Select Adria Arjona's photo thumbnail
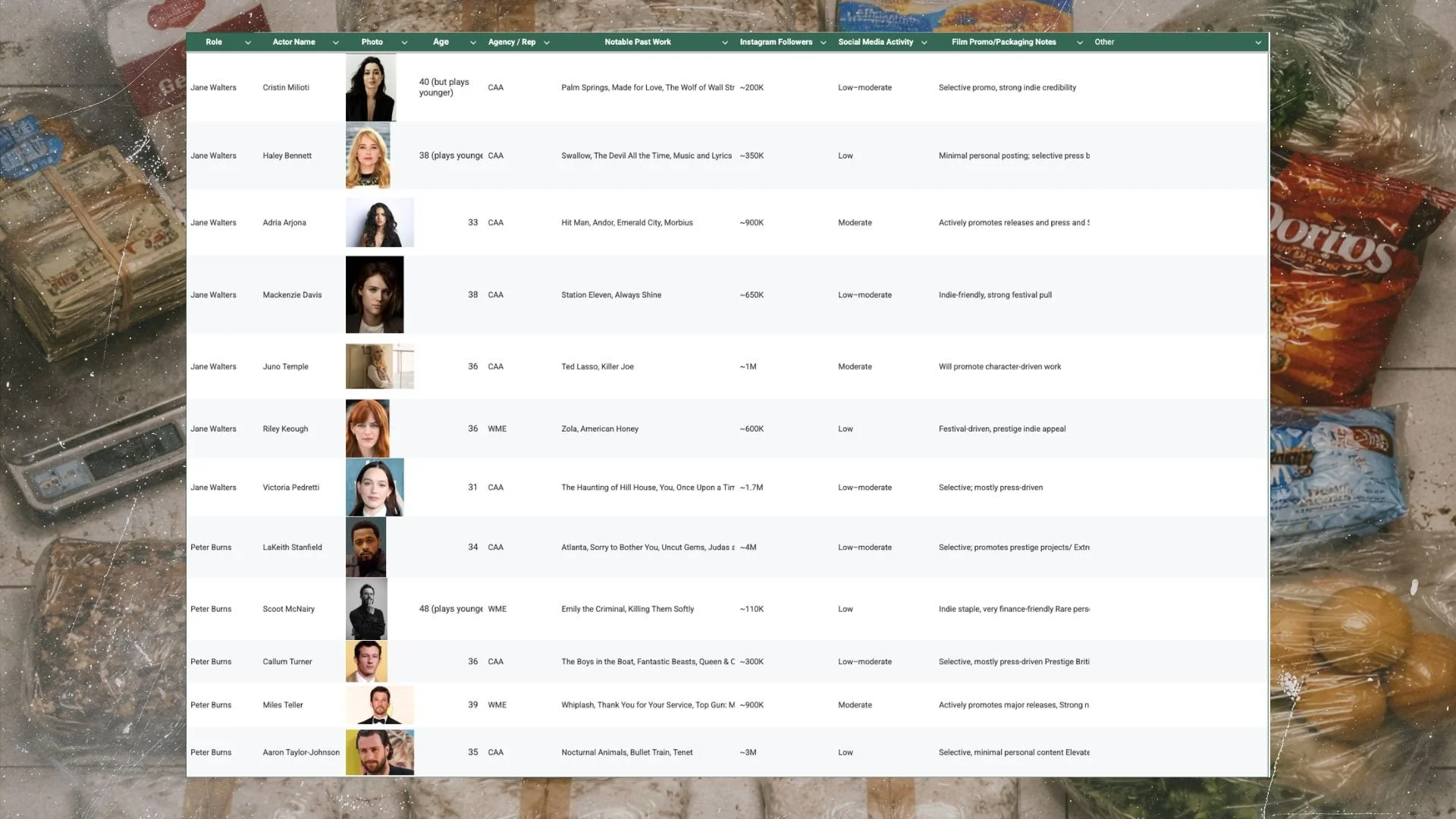The image size is (1456, 819). pyautogui.click(x=379, y=222)
